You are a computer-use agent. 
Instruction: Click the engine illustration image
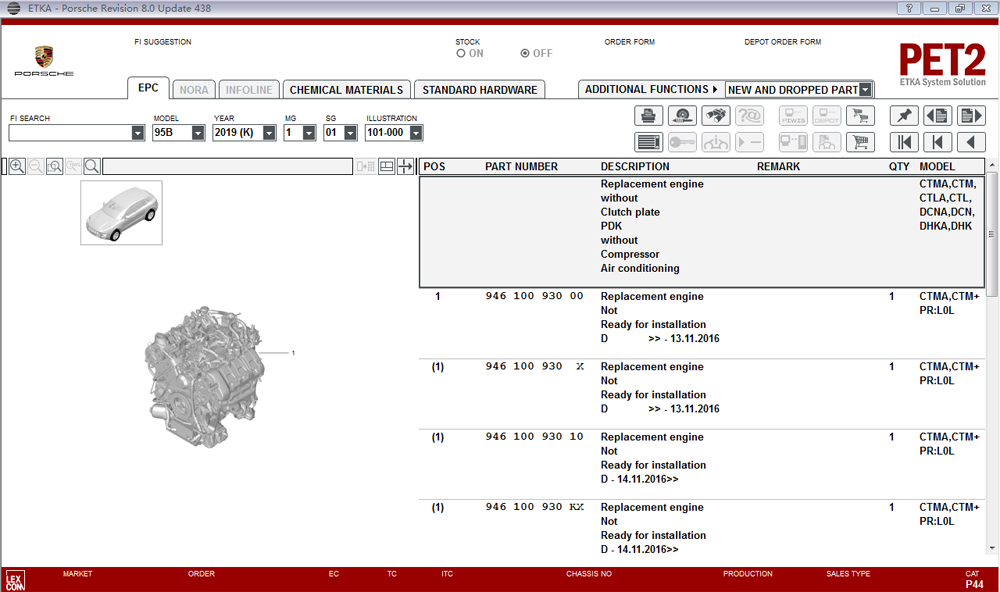pos(204,376)
